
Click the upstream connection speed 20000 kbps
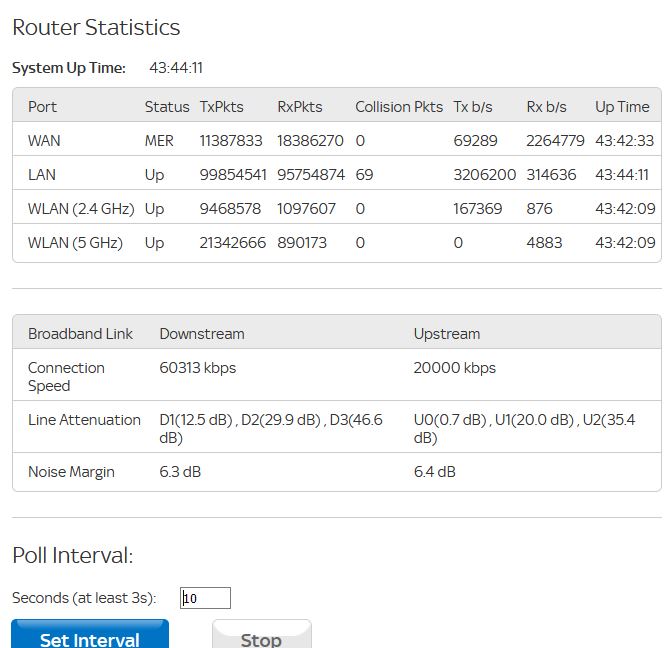[454, 368]
